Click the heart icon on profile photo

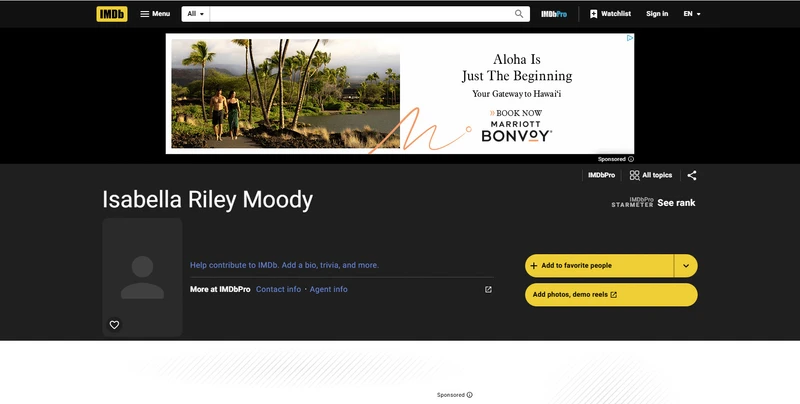(x=114, y=325)
